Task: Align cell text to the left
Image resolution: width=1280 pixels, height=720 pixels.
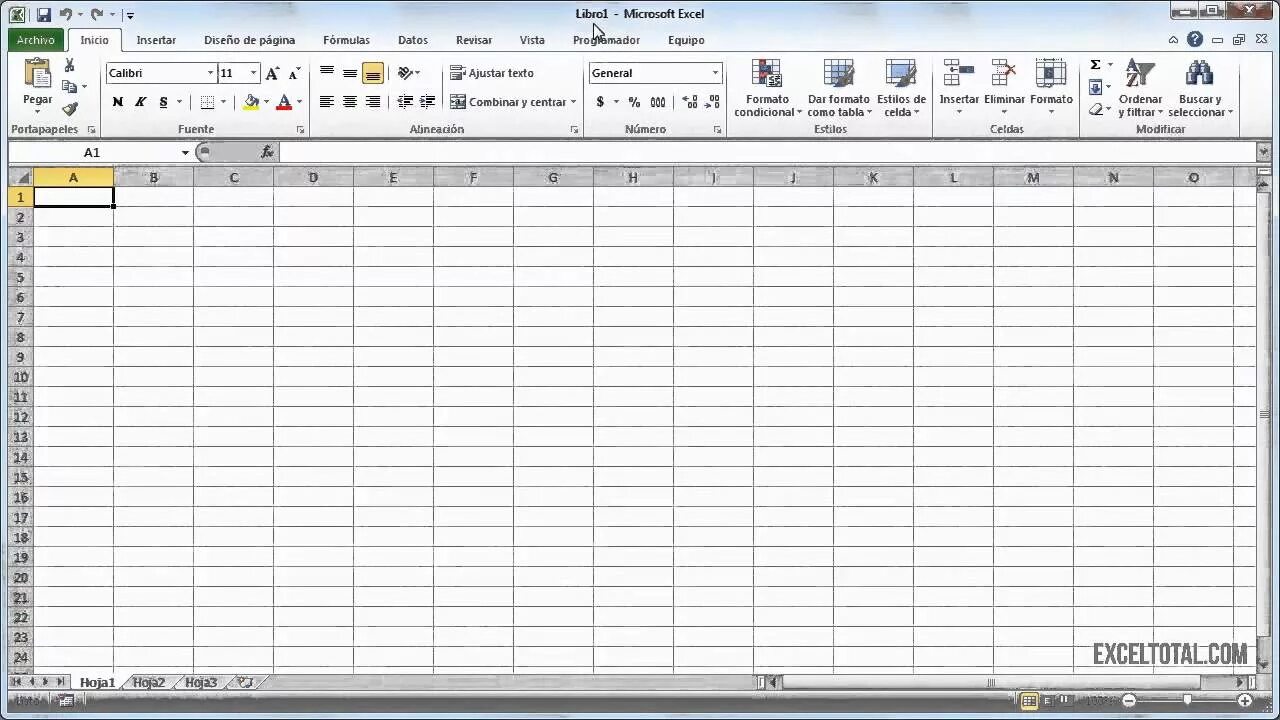Action: pyautogui.click(x=327, y=102)
